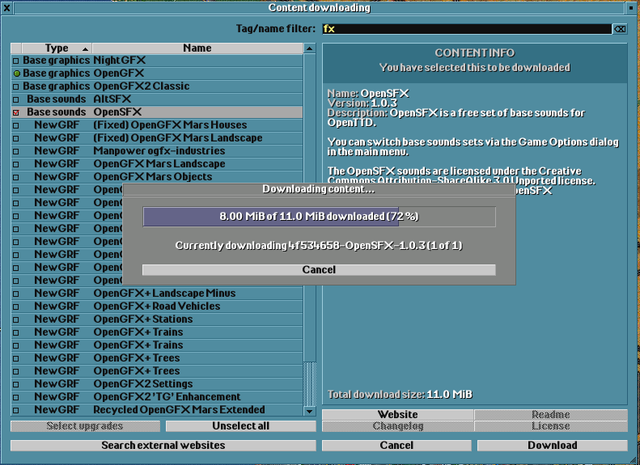Select the NightGFX base graphics row
Image resolution: width=640 pixels, height=465 pixels.
tap(157, 60)
